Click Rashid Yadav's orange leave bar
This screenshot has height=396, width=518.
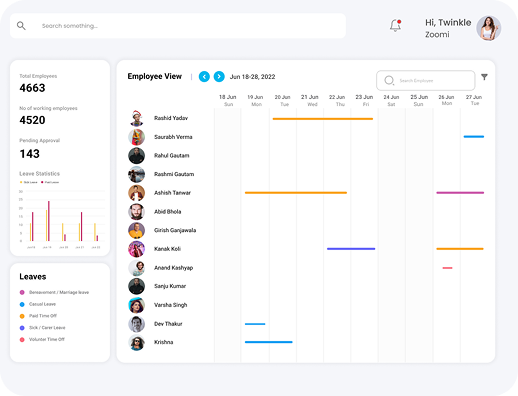323,119
